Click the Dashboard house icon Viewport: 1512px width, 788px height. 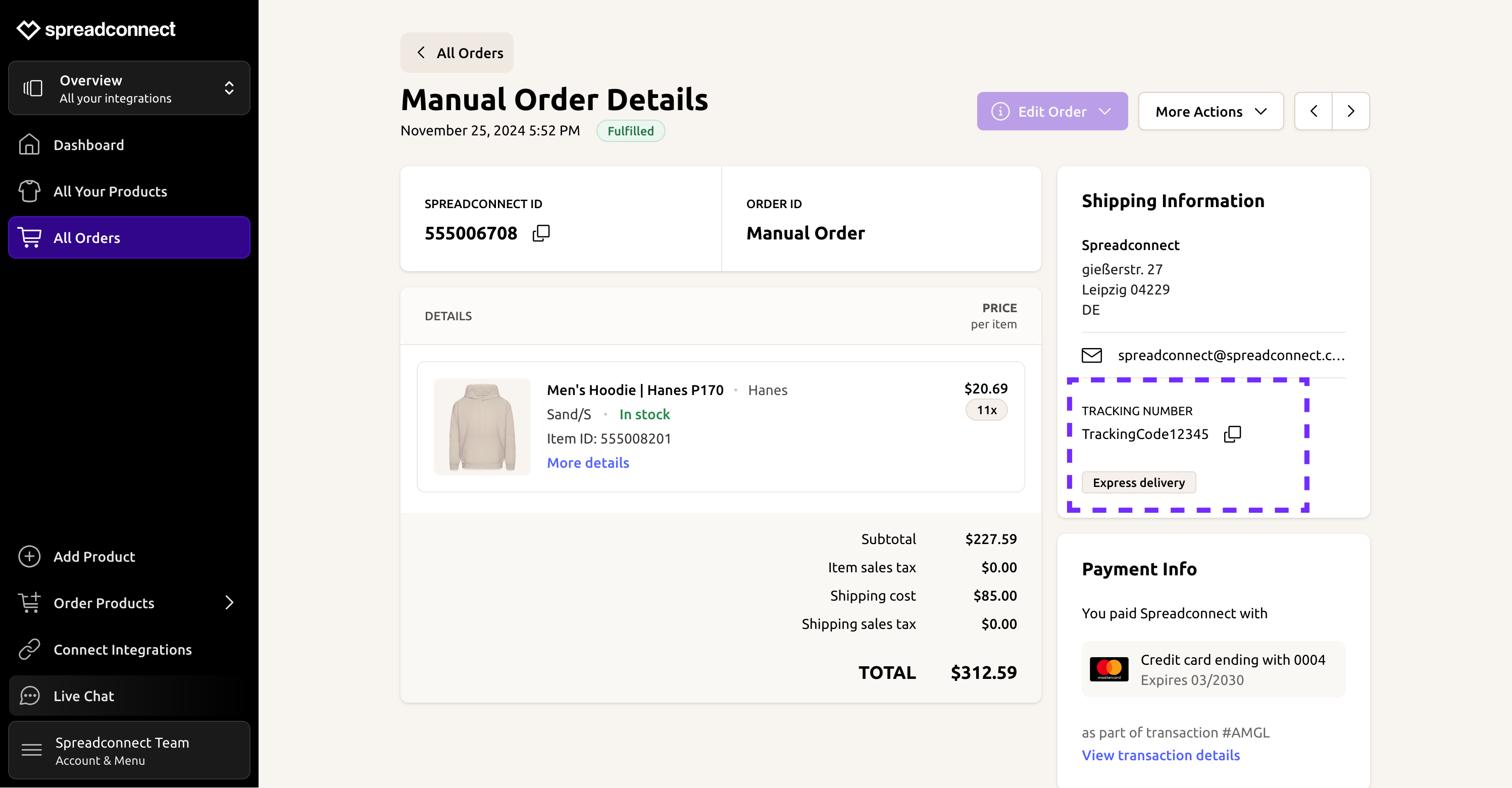point(29,144)
